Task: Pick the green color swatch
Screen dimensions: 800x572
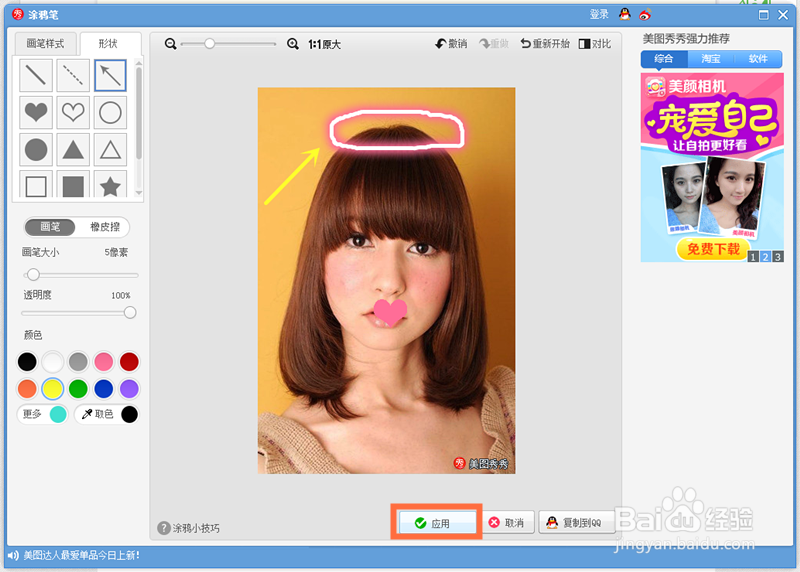Action: tap(78, 388)
